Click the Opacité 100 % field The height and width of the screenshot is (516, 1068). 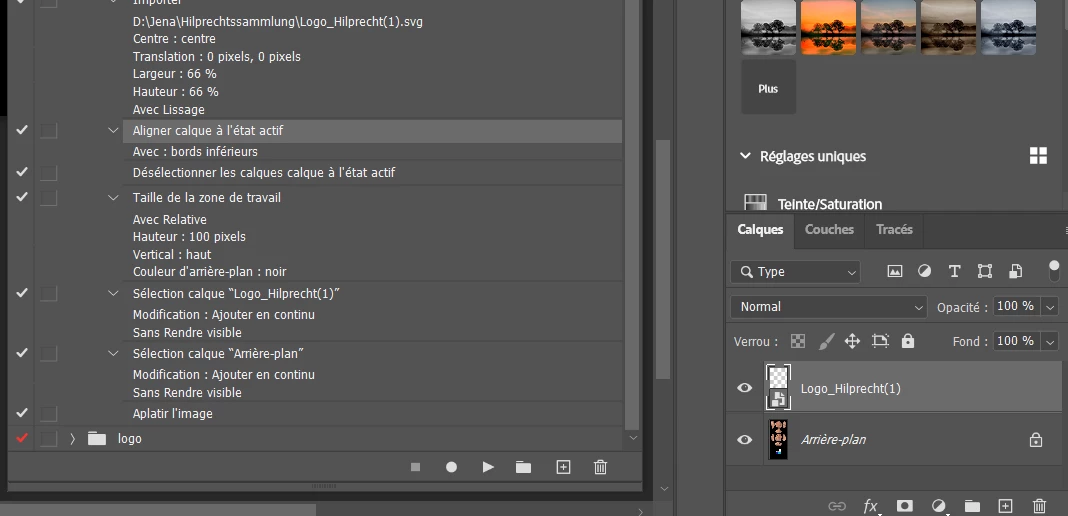1016,306
